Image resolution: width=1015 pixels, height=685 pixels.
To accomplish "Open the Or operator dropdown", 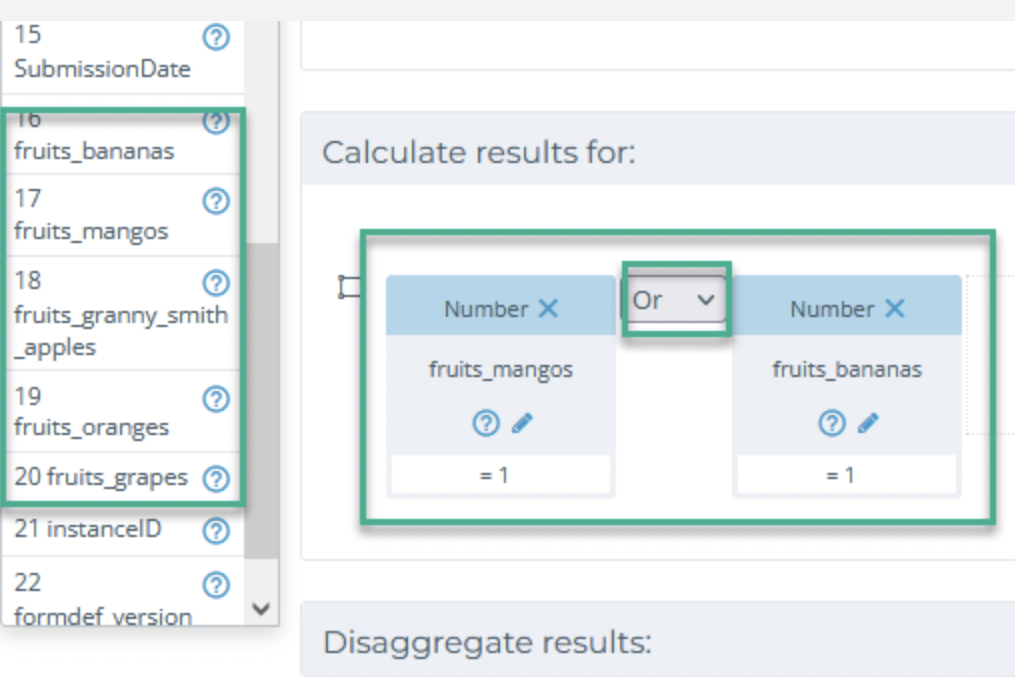I will pyautogui.click(x=676, y=300).
